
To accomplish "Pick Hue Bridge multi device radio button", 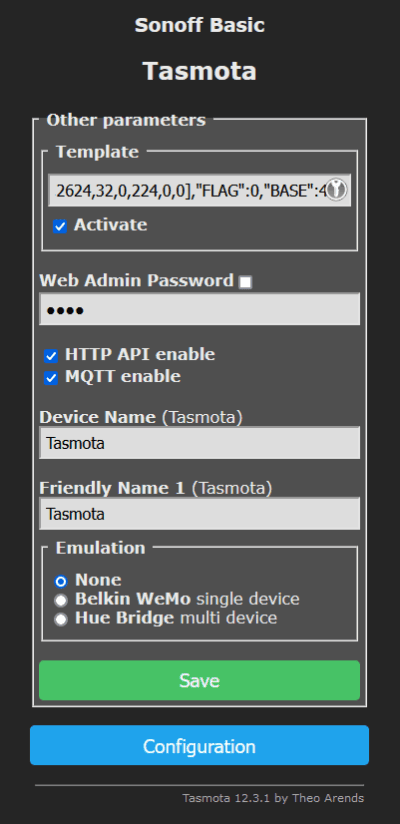I will [61, 619].
